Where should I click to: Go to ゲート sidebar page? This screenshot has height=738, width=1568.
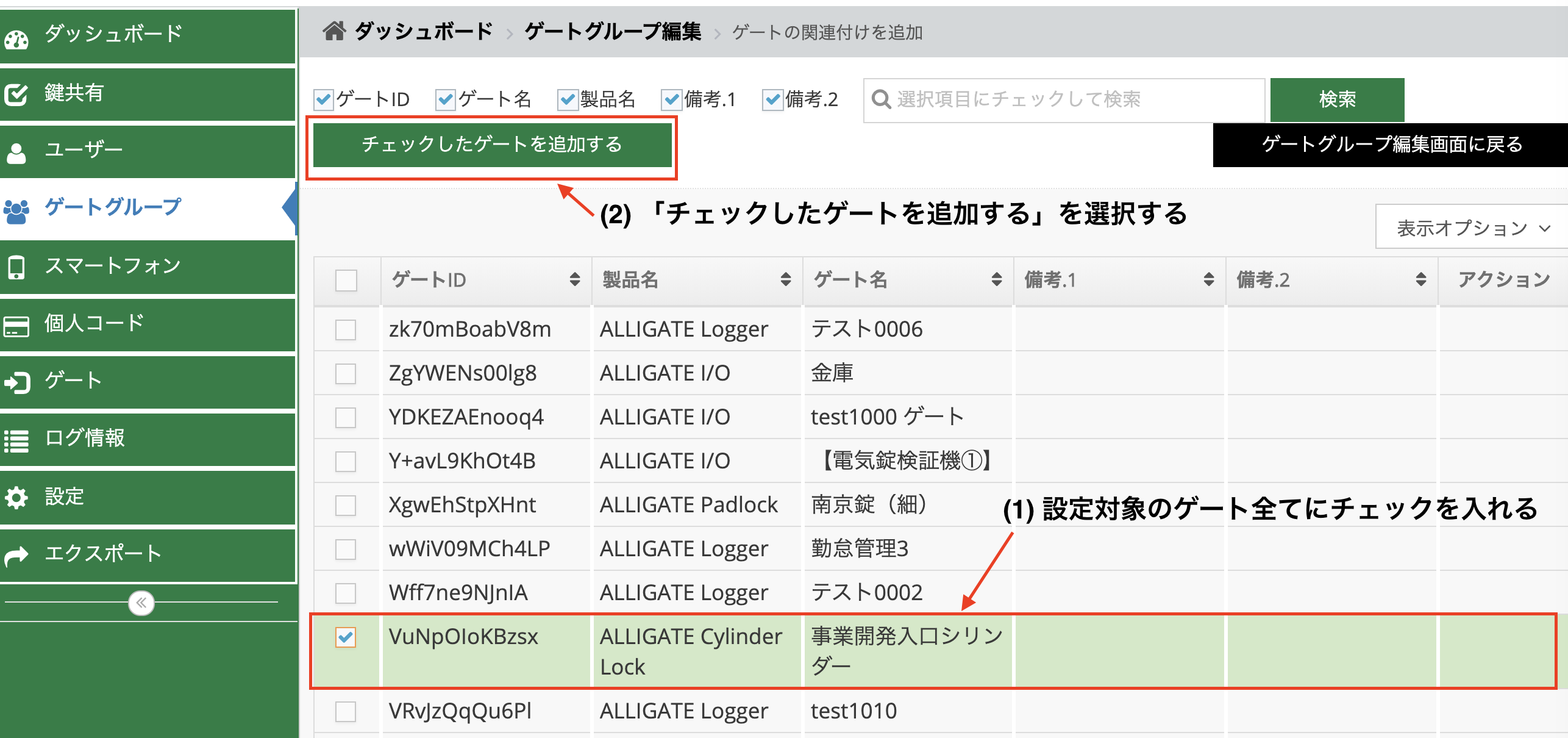click(x=148, y=381)
